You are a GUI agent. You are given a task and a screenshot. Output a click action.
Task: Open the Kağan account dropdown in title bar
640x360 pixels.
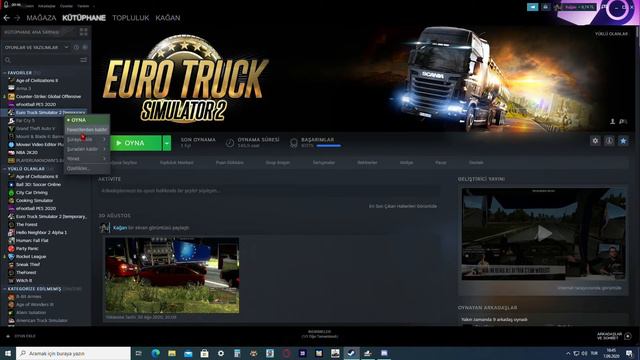(580, 7)
